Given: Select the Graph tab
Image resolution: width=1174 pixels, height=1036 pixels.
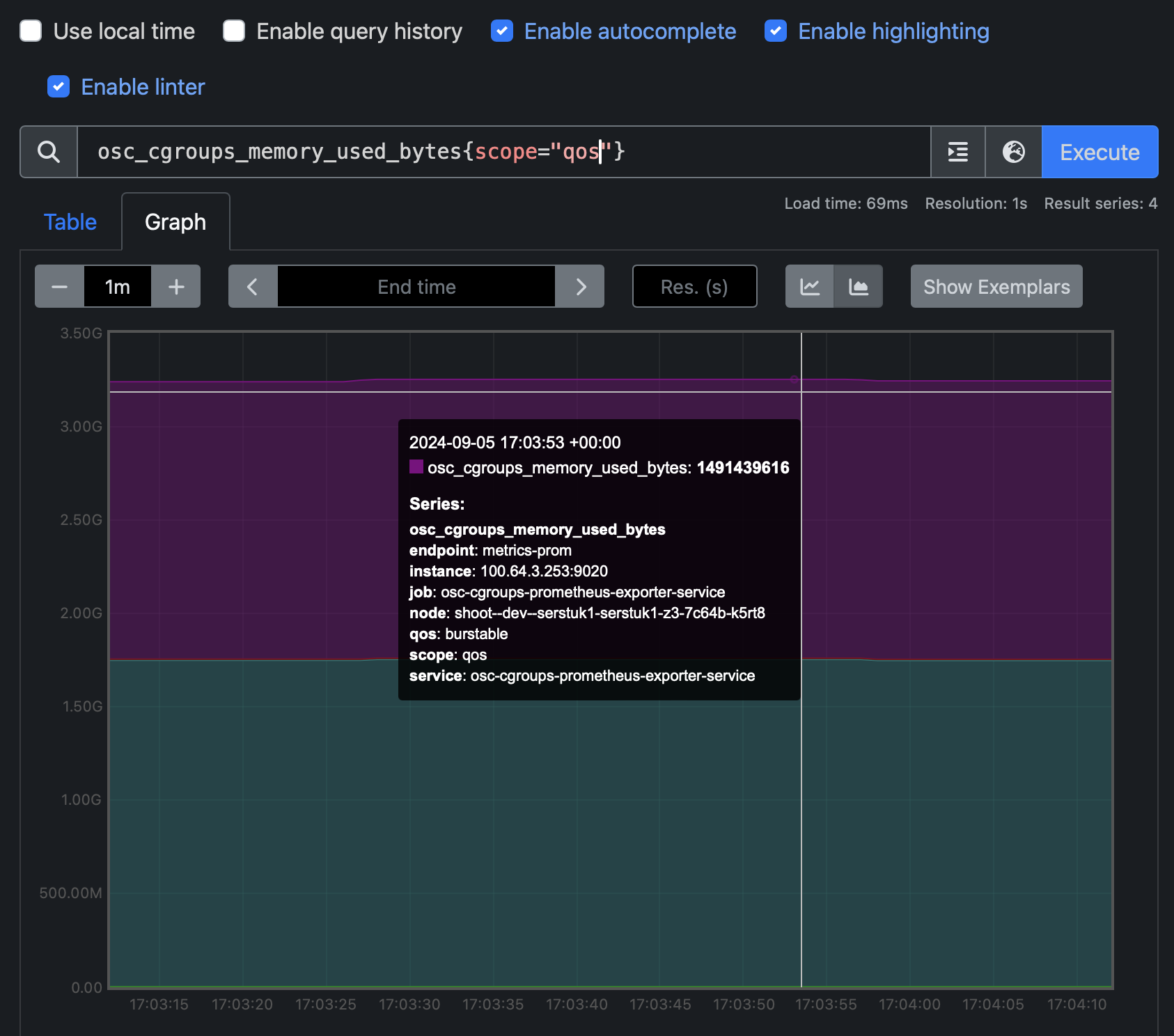Looking at the screenshot, I should [175, 222].
